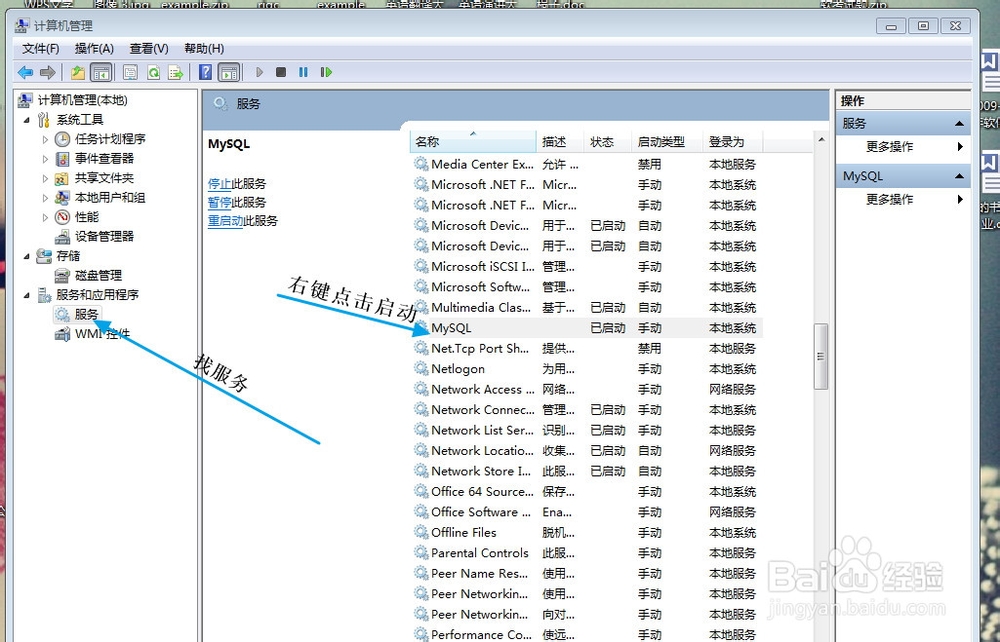Viewport: 1000px width, 642px height.
Task: Sort by 描述 column header
Action: [x=561, y=142]
